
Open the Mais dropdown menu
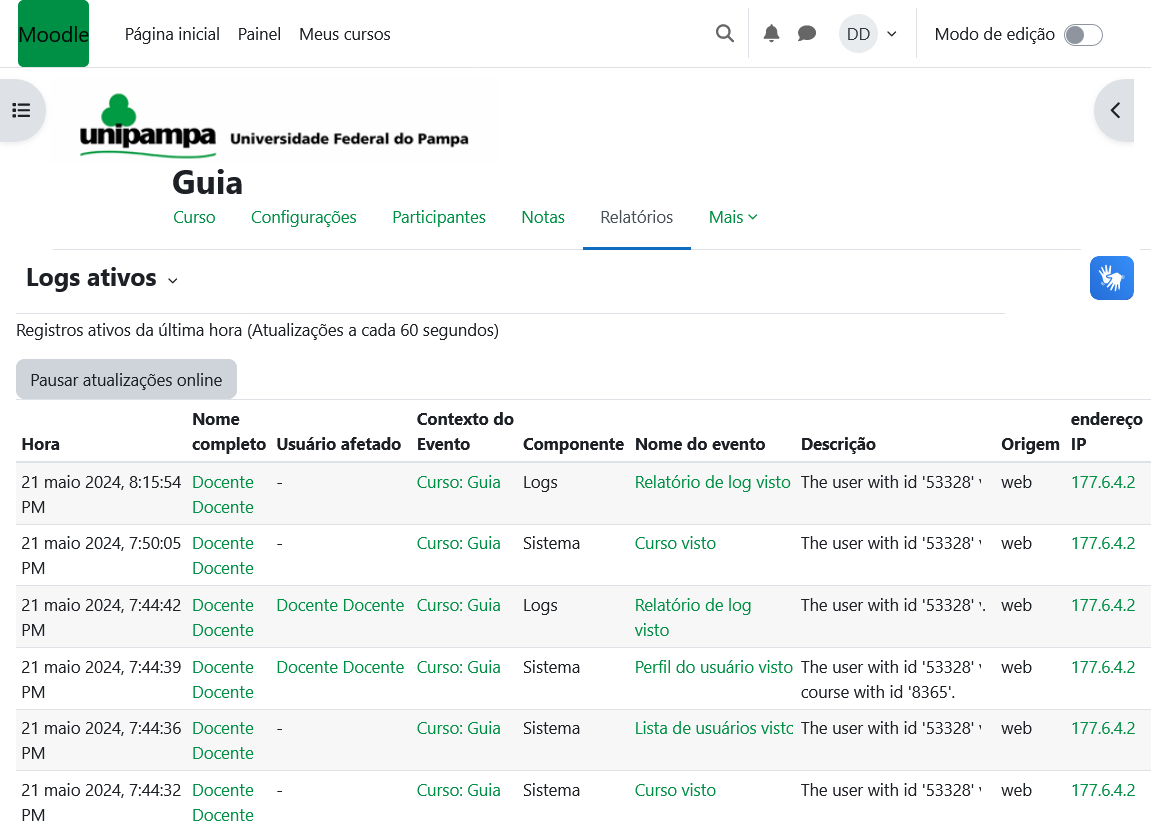click(x=733, y=217)
